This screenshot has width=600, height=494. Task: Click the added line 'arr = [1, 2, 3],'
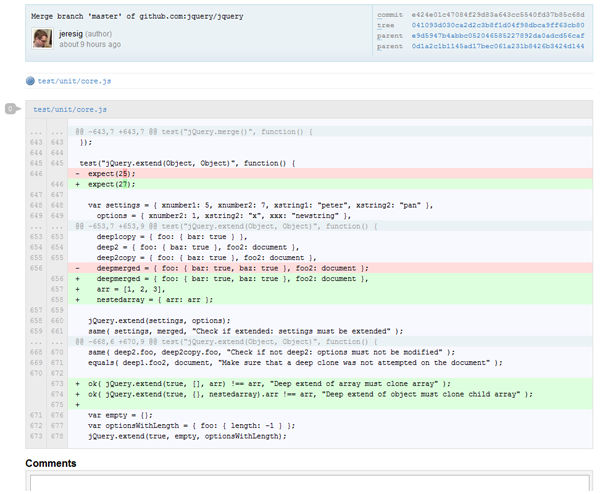tap(330, 289)
